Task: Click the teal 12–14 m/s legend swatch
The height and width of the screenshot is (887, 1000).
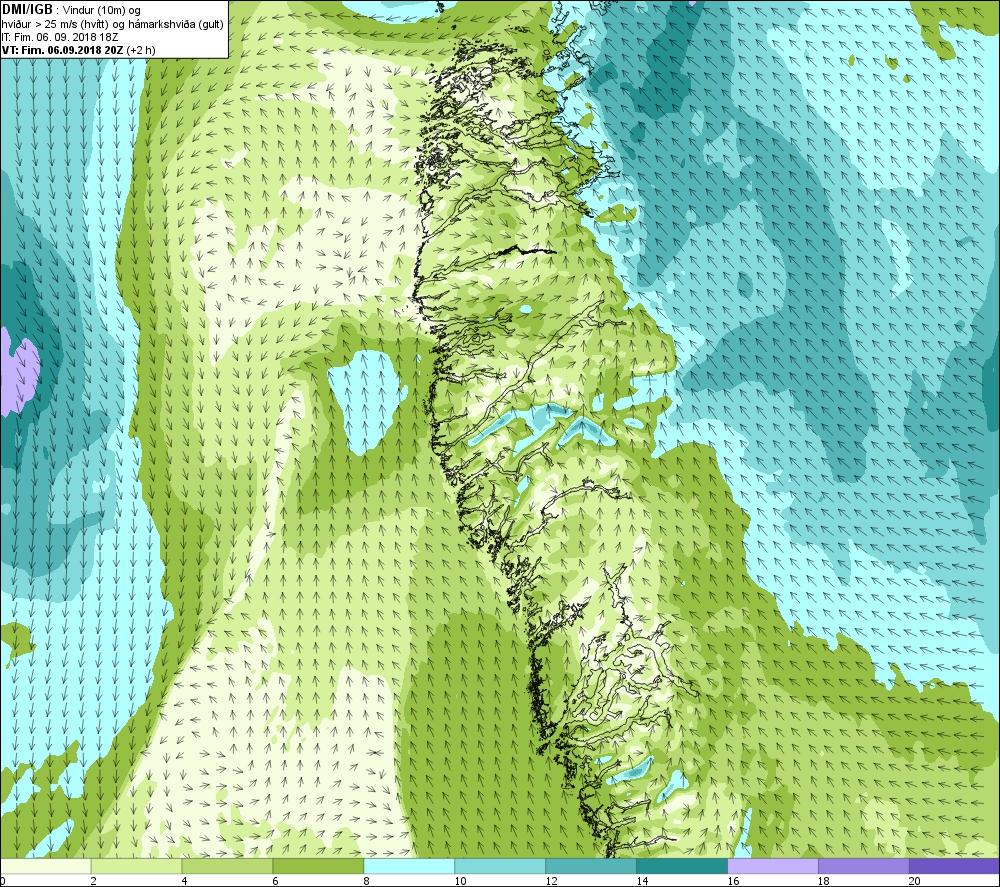Action: 591,866
